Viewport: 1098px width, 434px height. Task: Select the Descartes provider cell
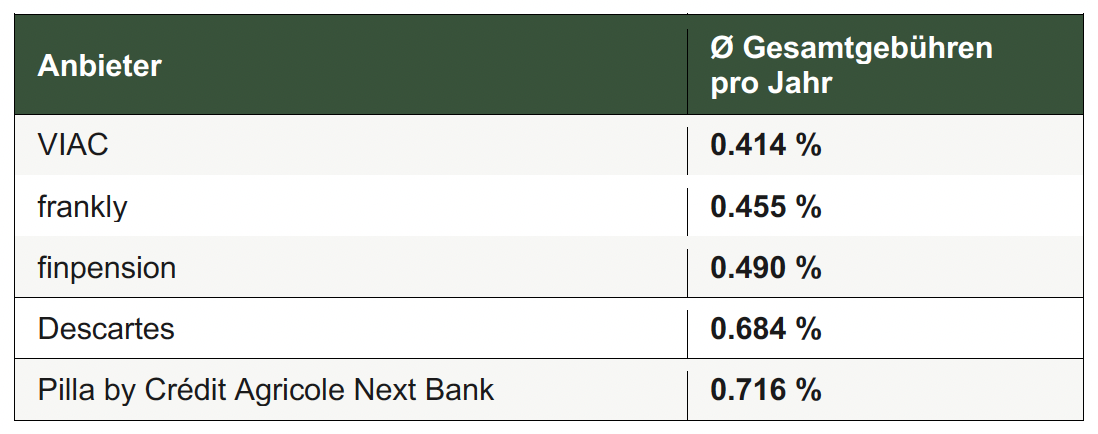[351, 328]
